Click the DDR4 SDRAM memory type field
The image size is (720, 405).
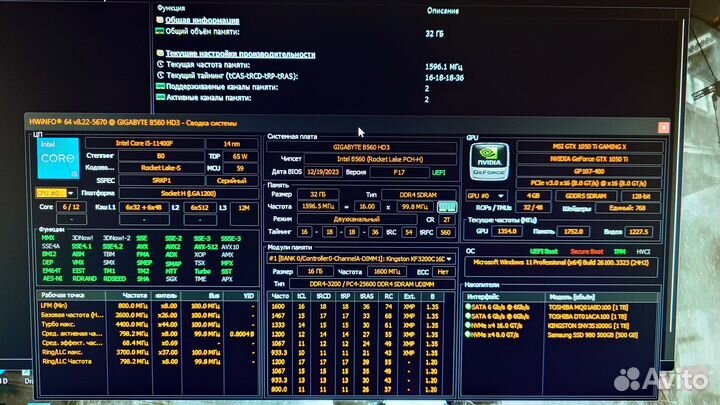(x=418, y=195)
